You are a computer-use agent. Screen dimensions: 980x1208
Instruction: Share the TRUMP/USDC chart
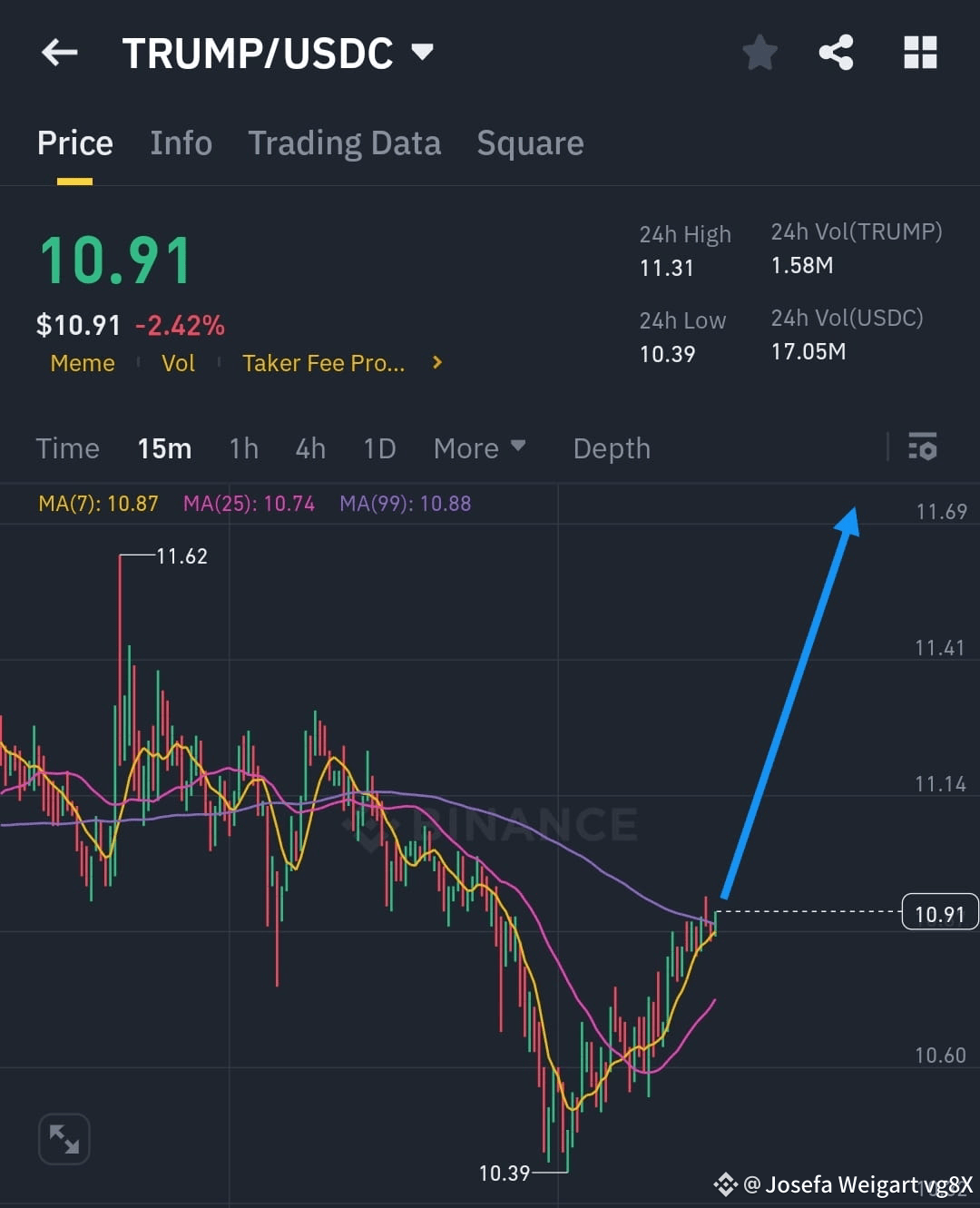click(836, 52)
